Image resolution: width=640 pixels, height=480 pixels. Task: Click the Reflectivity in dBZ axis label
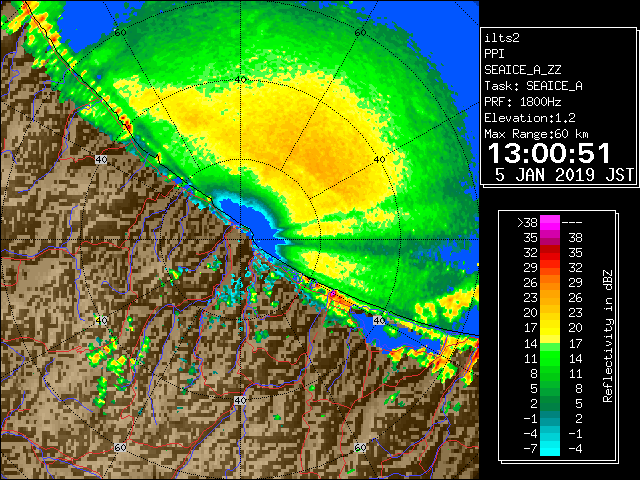click(x=608, y=336)
